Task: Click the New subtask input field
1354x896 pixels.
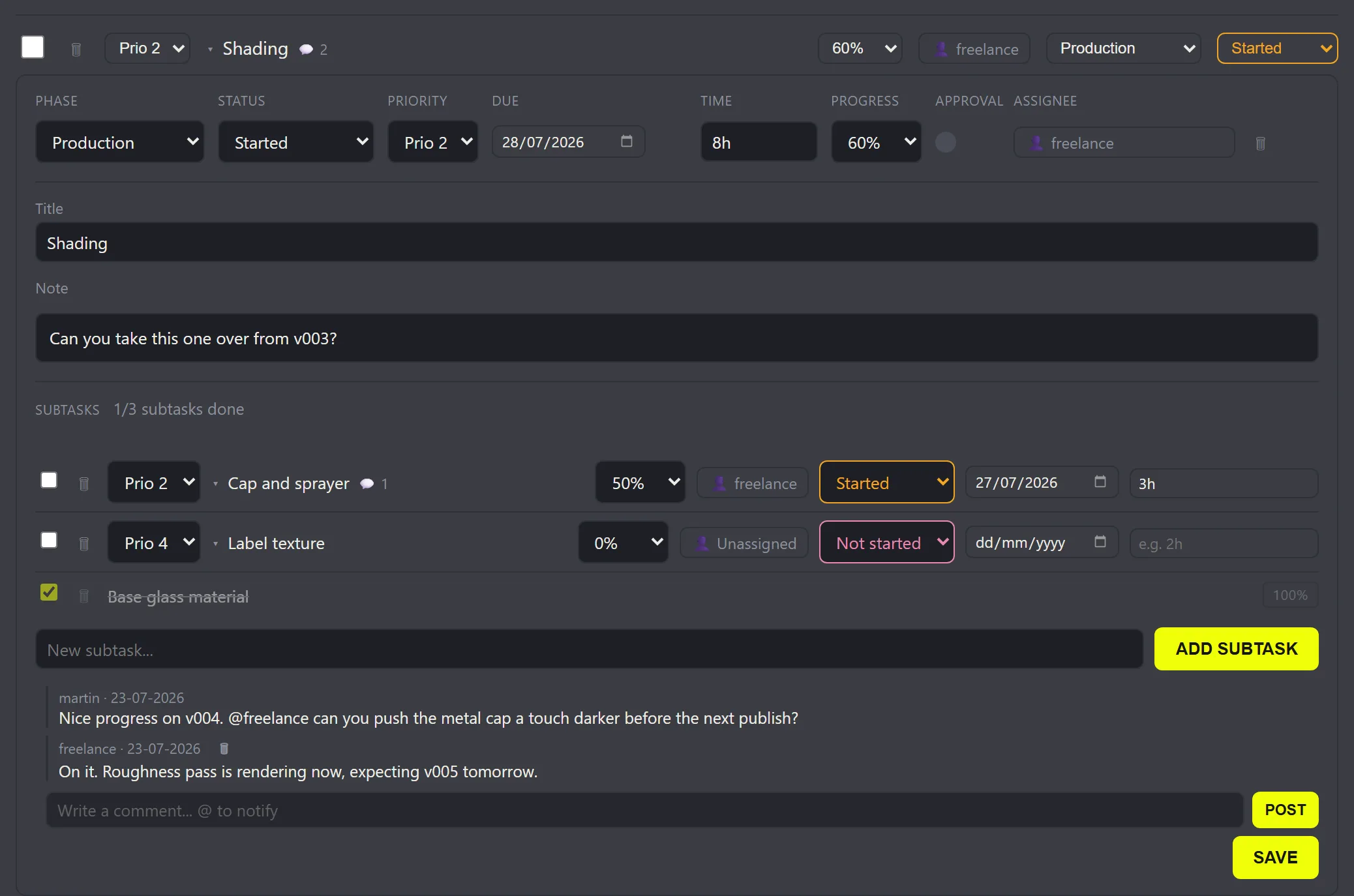Action: pos(589,650)
